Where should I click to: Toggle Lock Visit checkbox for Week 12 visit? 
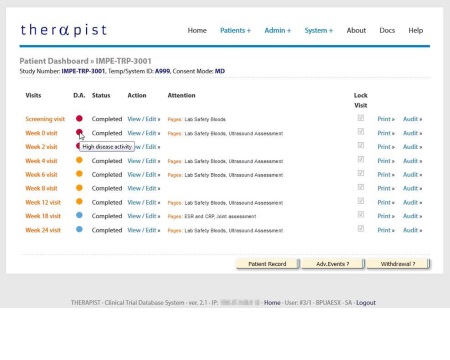[x=361, y=201]
